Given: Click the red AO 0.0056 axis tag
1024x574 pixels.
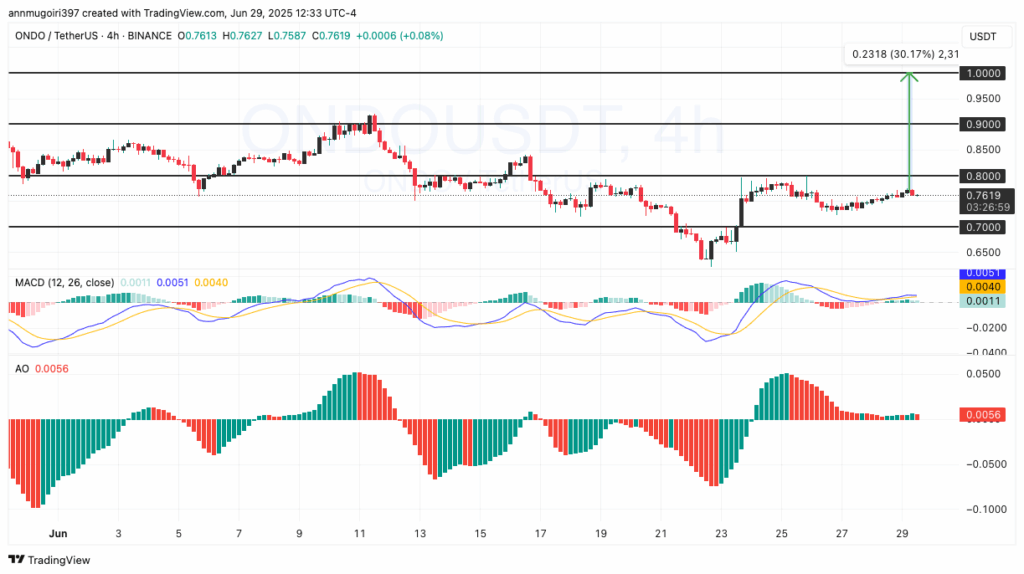Looking at the screenshot, I should click(x=982, y=415).
